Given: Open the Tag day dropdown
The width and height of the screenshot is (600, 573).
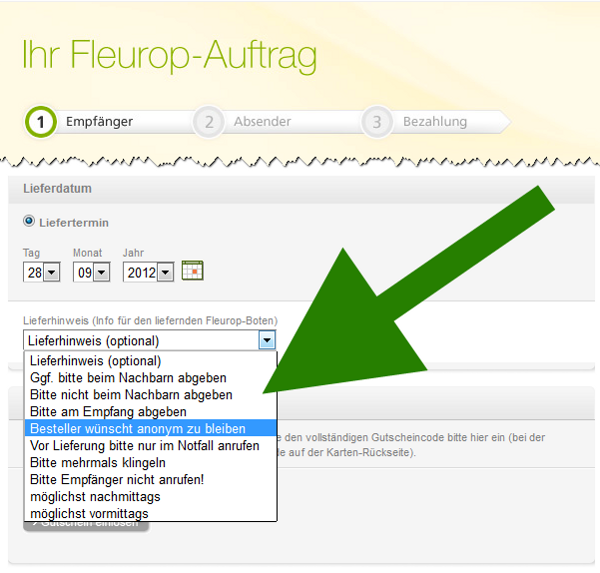Looking at the screenshot, I should [41, 272].
